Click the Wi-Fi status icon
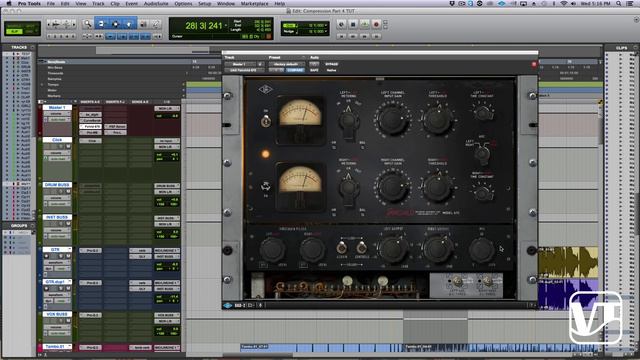 point(564,3)
